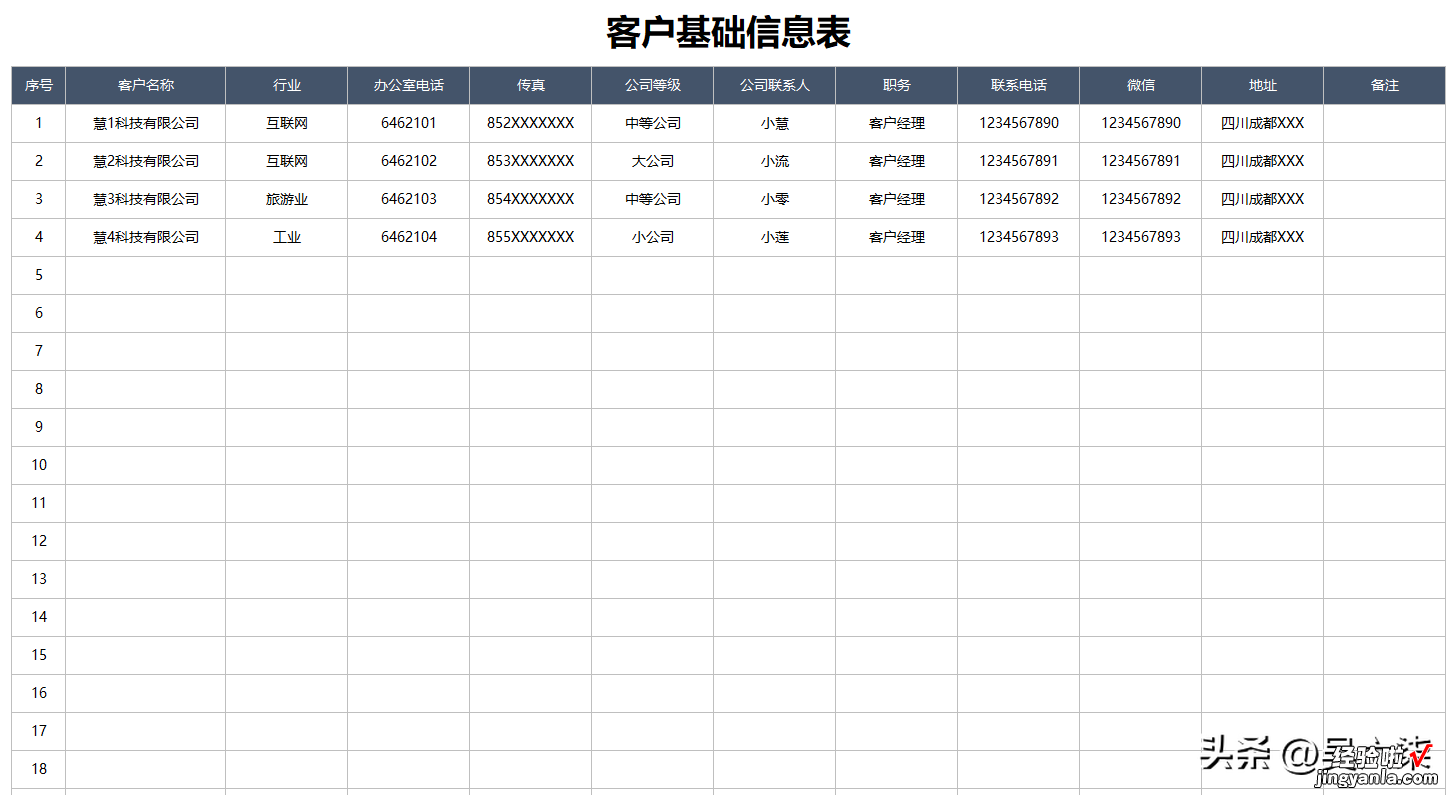The image size is (1454, 795).
Task: Select industry cell 工业
Action: (287, 237)
